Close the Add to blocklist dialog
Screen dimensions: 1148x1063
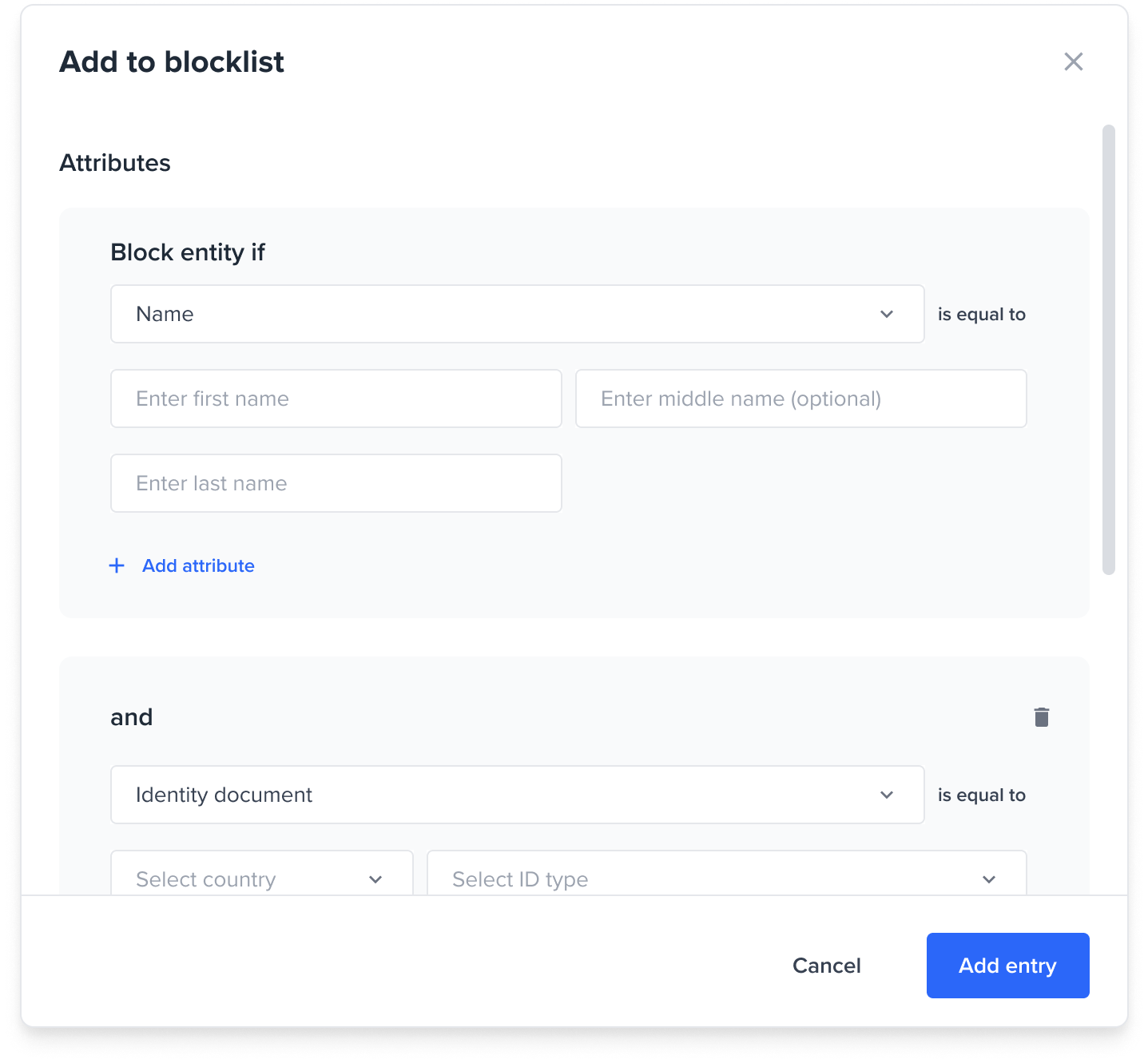tap(1073, 61)
